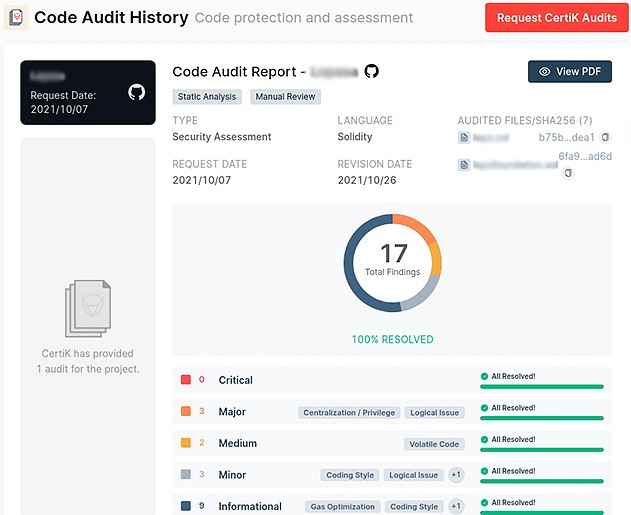The height and width of the screenshot is (515, 631).
Task: Click the Code Audit History shield logo icon
Action: [16, 17]
